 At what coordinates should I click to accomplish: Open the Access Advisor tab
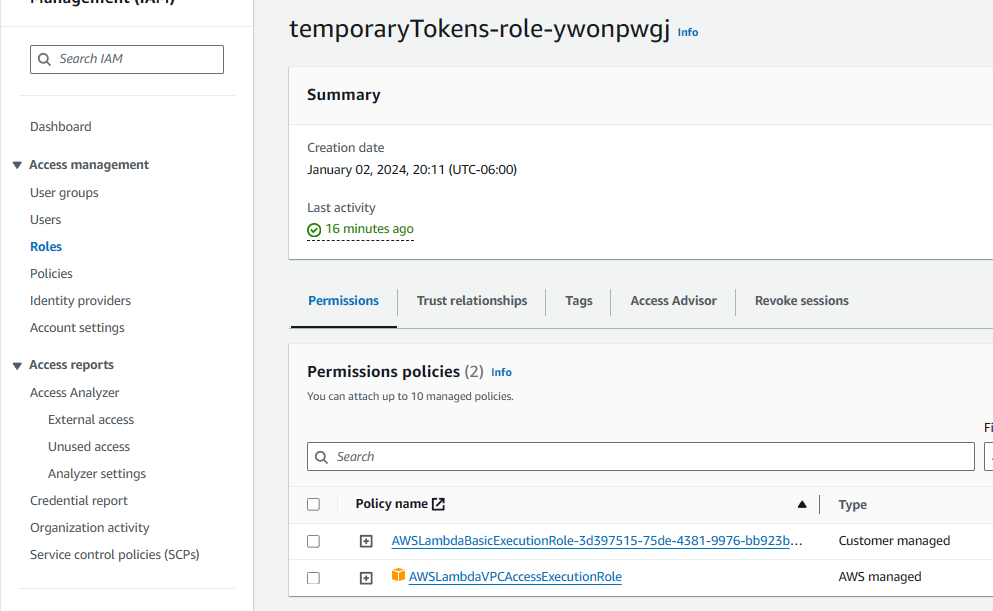click(x=673, y=301)
